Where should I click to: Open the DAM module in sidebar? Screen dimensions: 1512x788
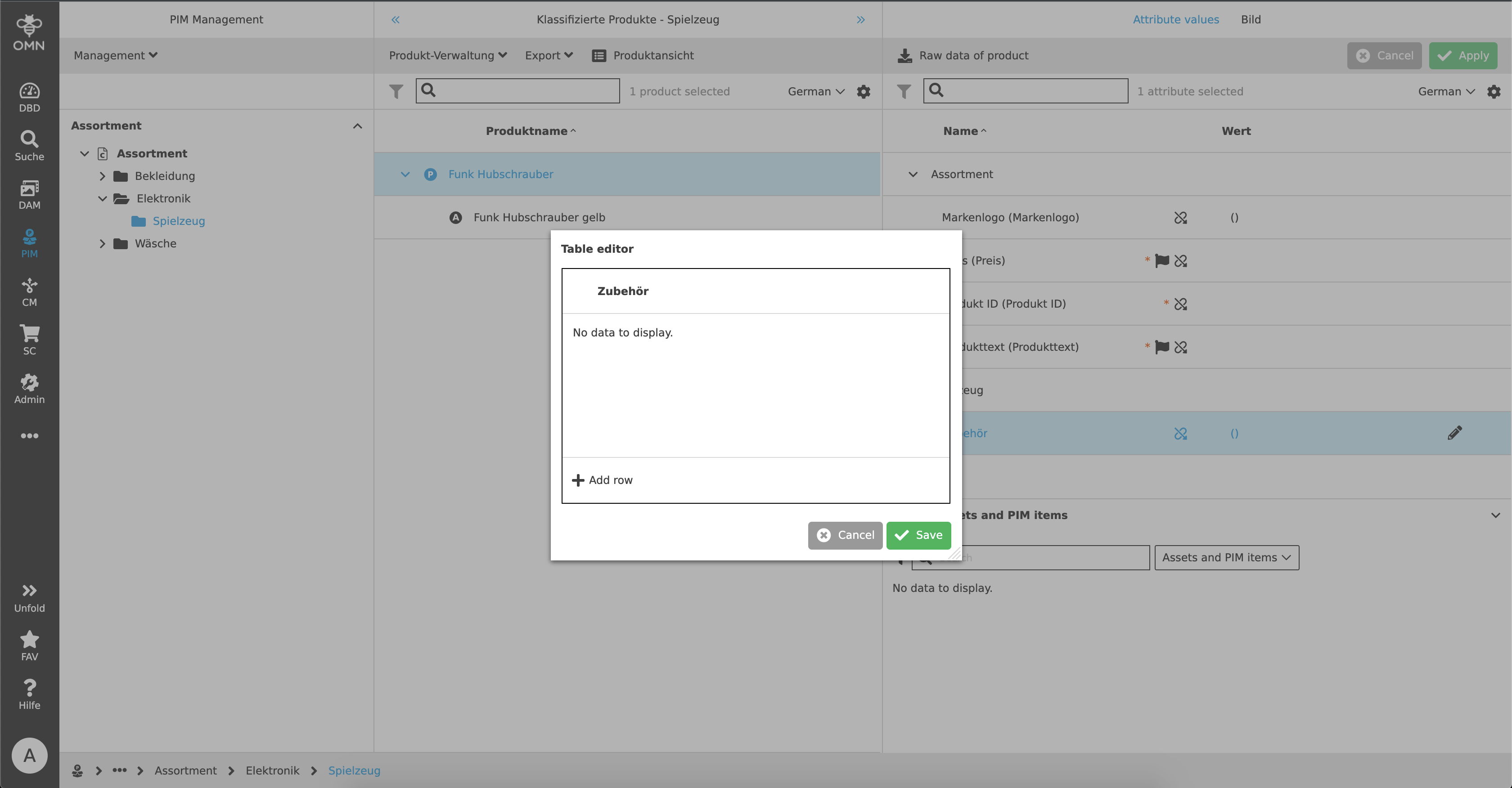(29, 193)
